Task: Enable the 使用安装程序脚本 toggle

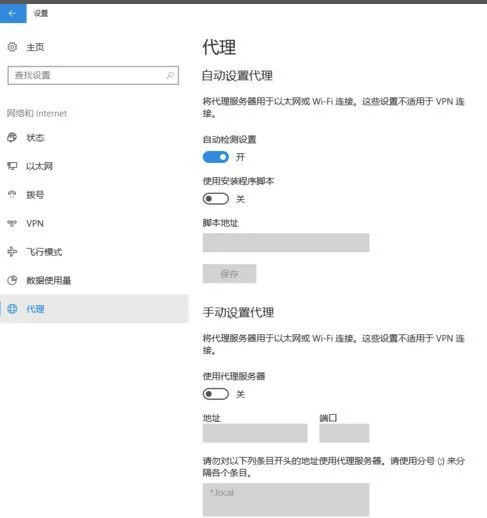Action: point(216,199)
